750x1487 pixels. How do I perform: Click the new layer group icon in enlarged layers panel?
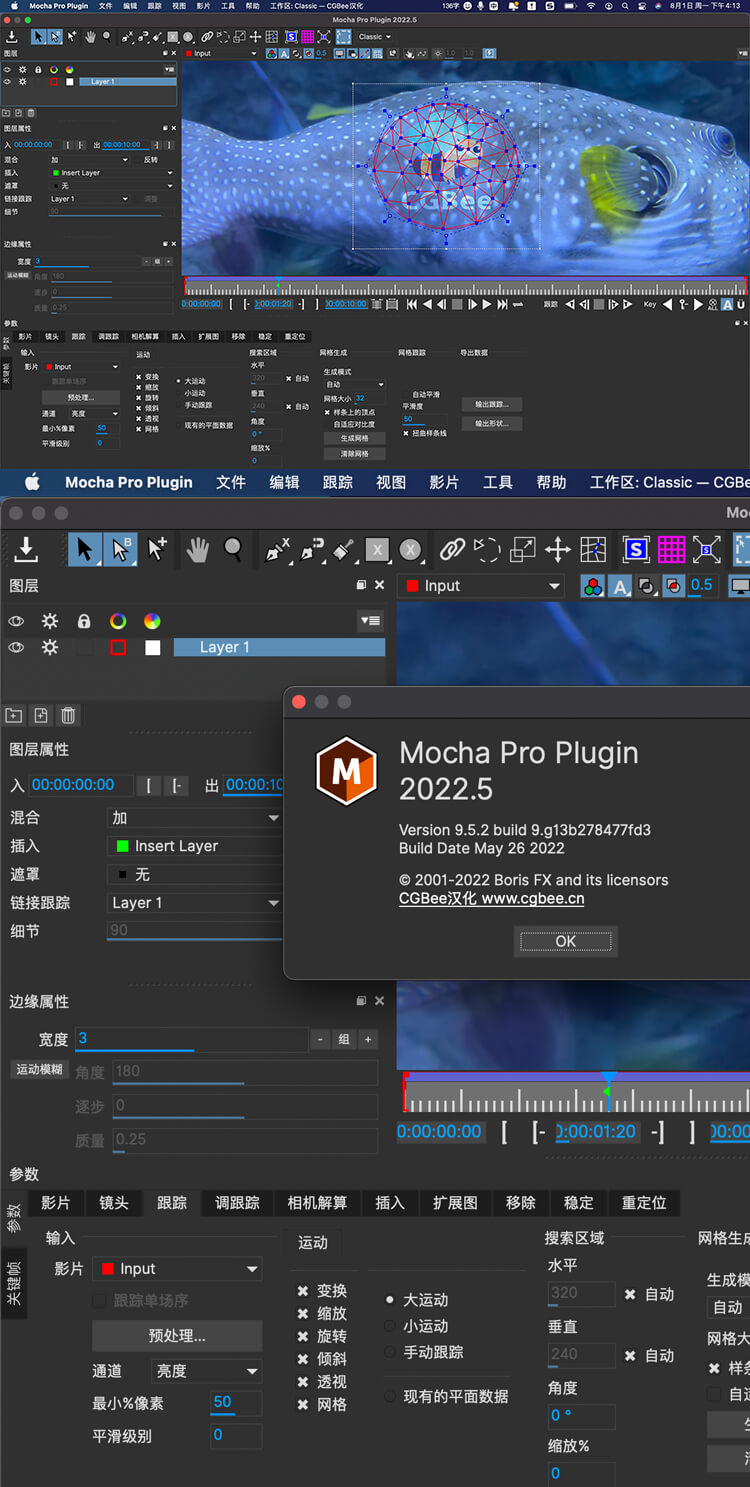(x=14, y=715)
